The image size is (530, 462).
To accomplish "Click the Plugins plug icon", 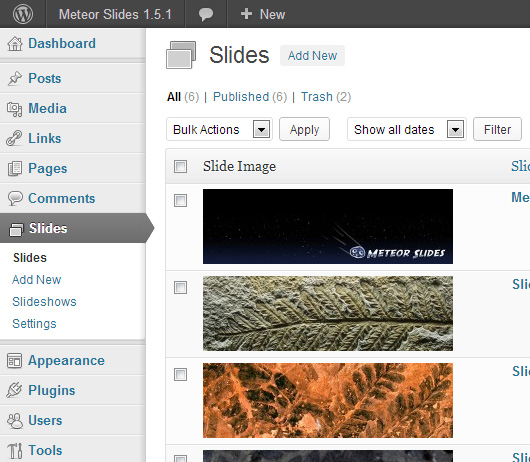I will [x=14, y=390].
